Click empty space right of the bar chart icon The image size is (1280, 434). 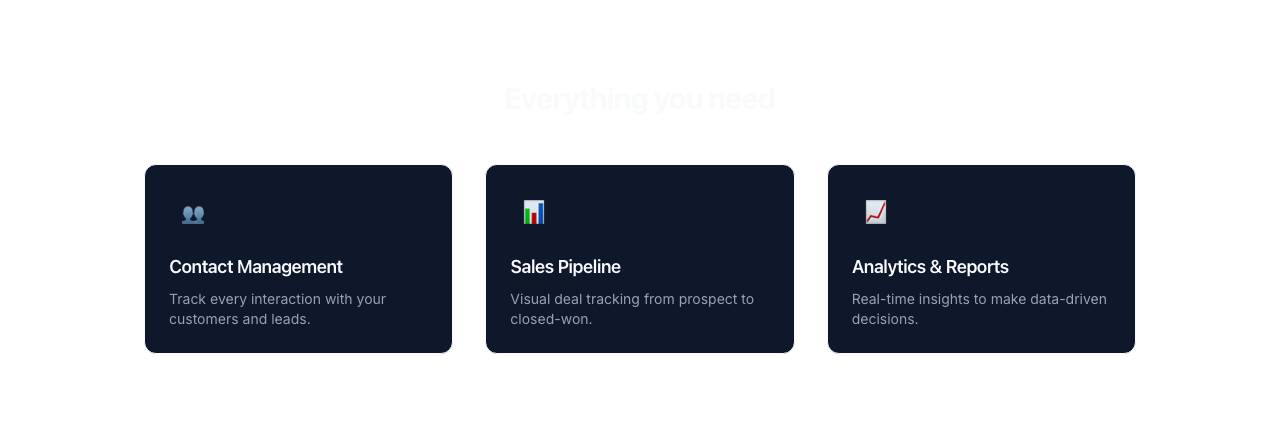click(660, 212)
